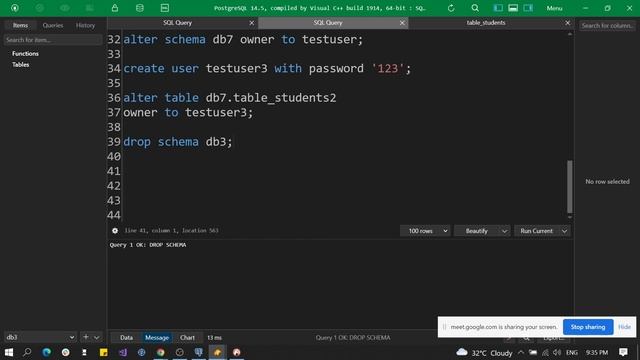Expand the Run Current options arrow

[x=564, y=231]
